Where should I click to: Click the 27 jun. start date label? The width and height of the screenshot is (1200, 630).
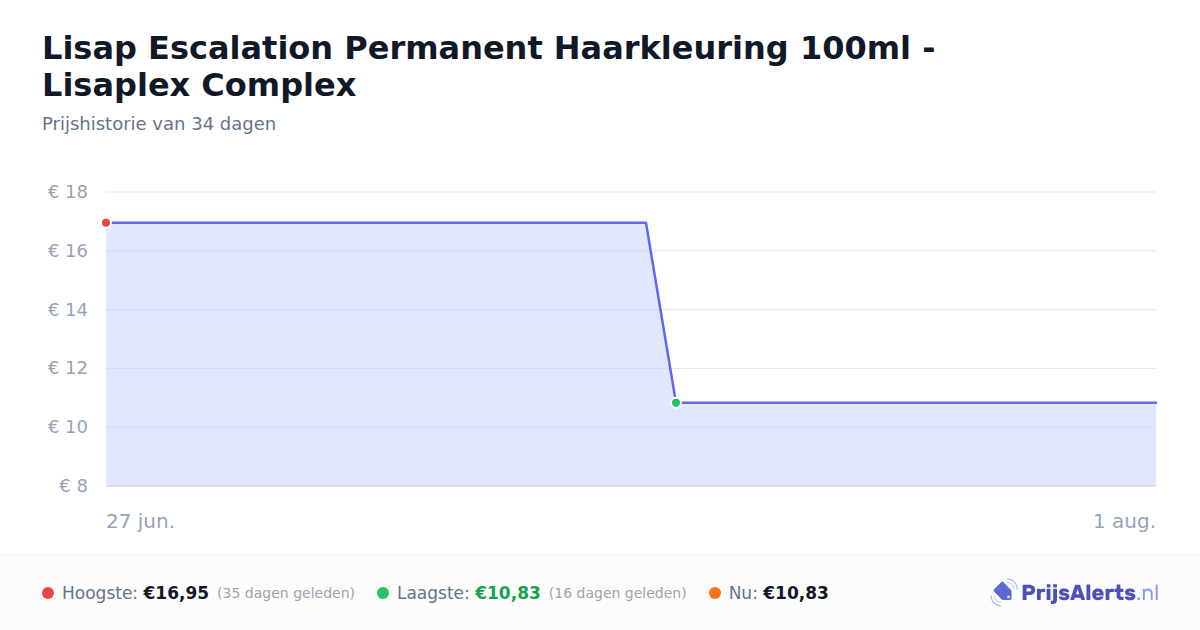(141, 521)
